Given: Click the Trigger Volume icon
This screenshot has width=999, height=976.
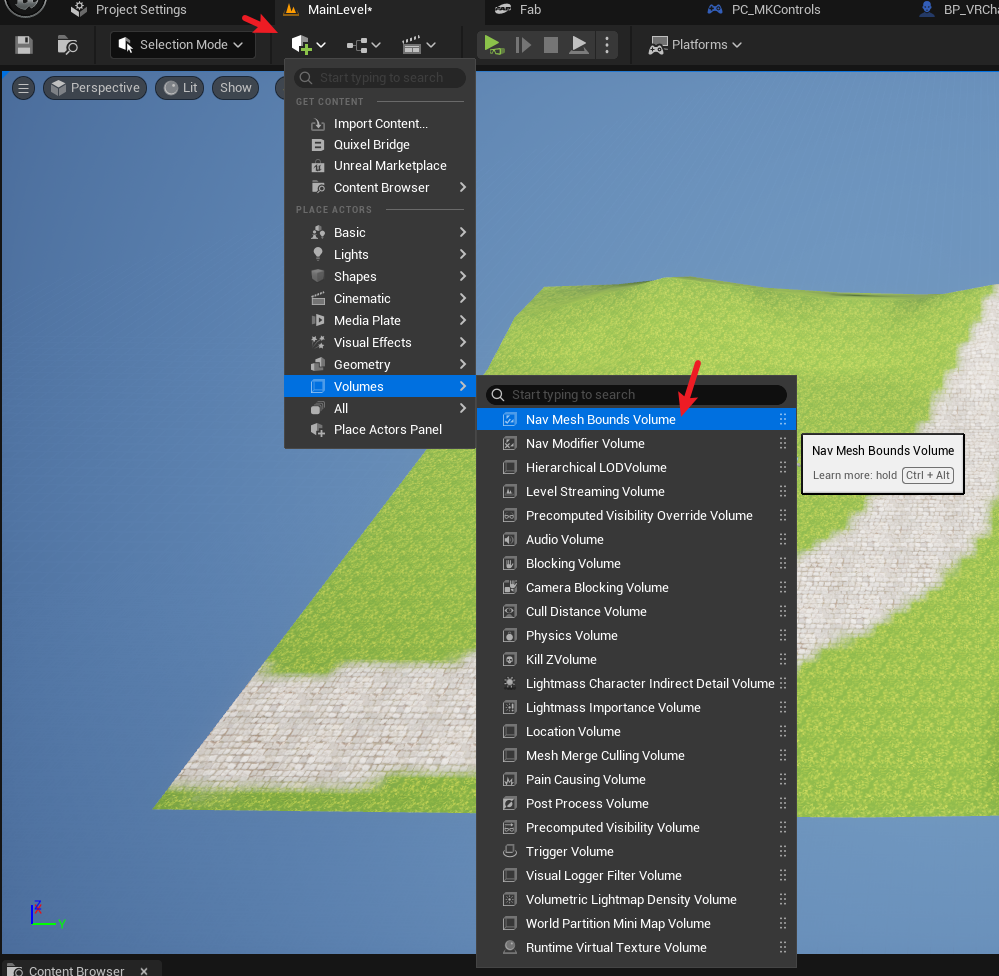Looking at the screenshot, I should click(510, 852).
